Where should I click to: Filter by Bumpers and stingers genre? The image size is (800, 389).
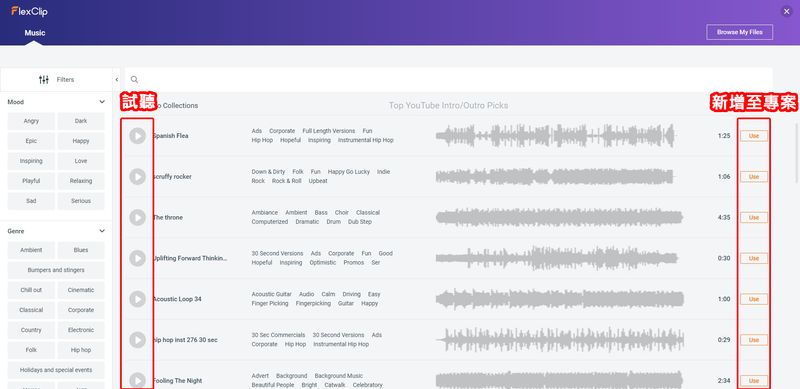56,271
